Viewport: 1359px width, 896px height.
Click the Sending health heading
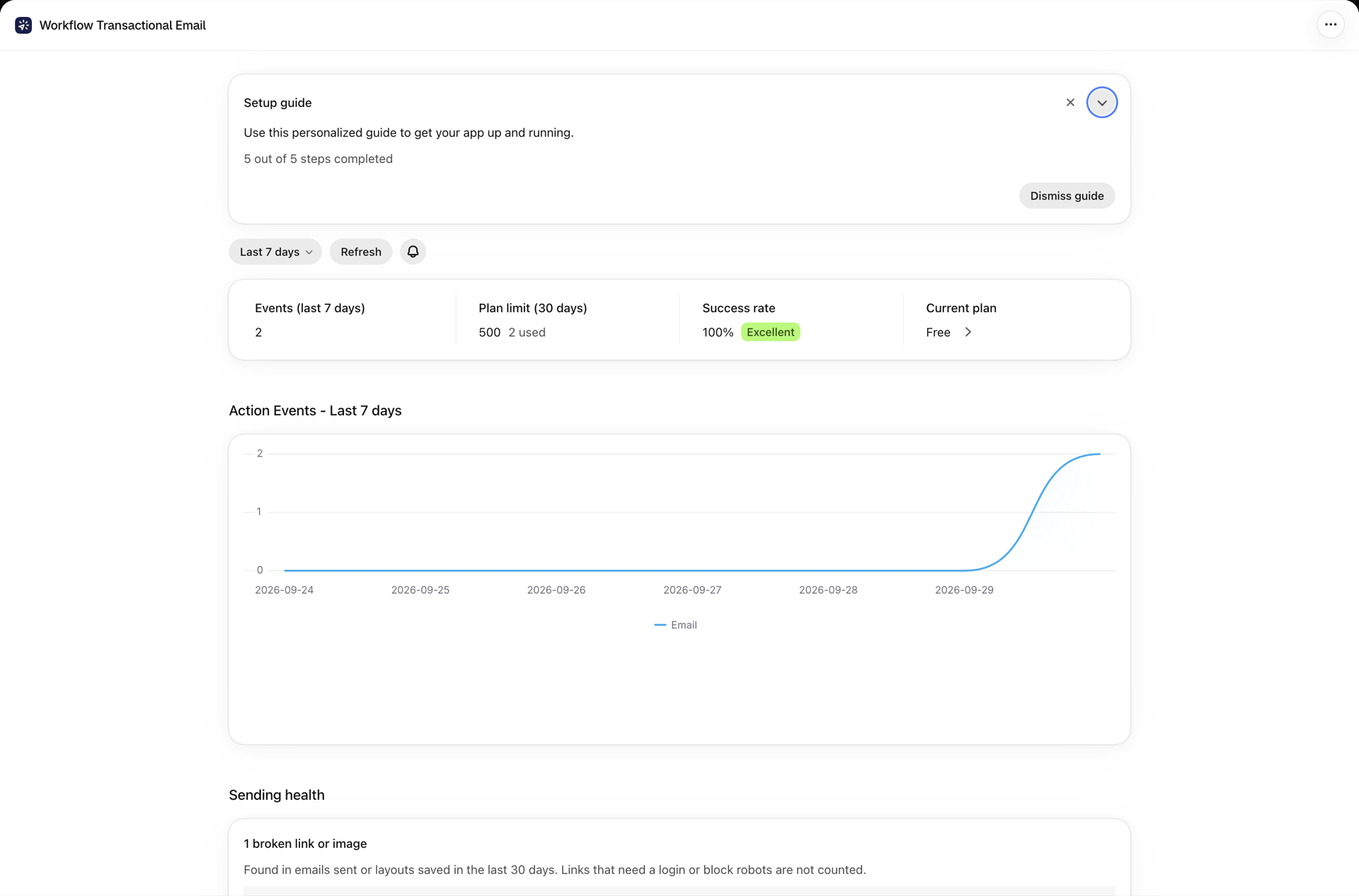click(x=277, y=795)
